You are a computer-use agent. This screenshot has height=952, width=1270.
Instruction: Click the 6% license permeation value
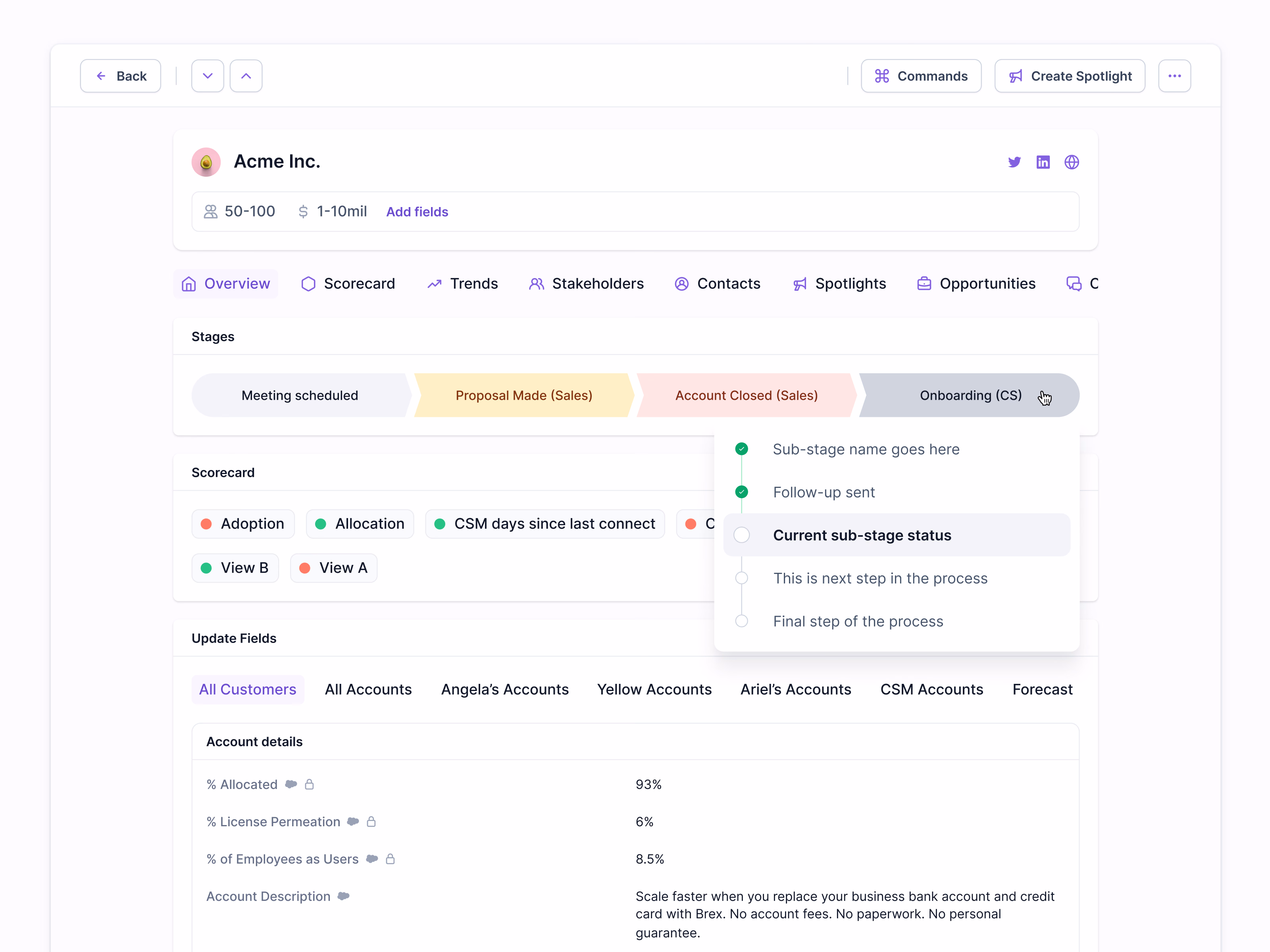tap(644, 822)
